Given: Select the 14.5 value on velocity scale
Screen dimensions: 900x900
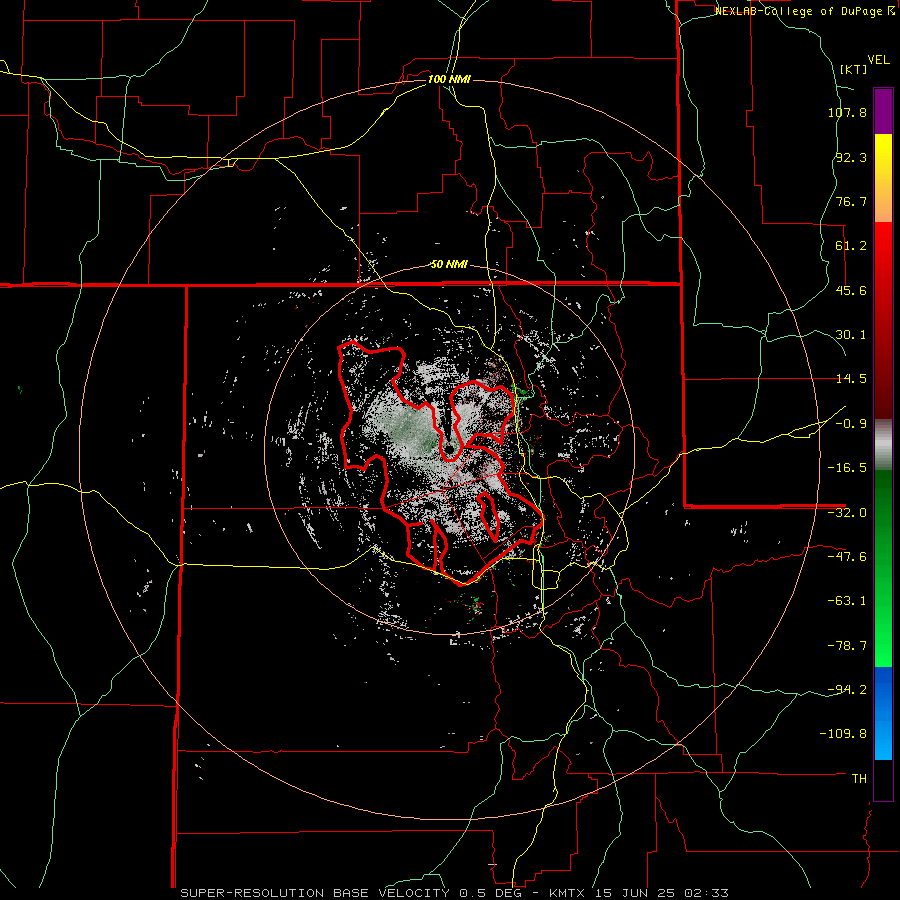Looking at the screenshot, I should 851,379.
